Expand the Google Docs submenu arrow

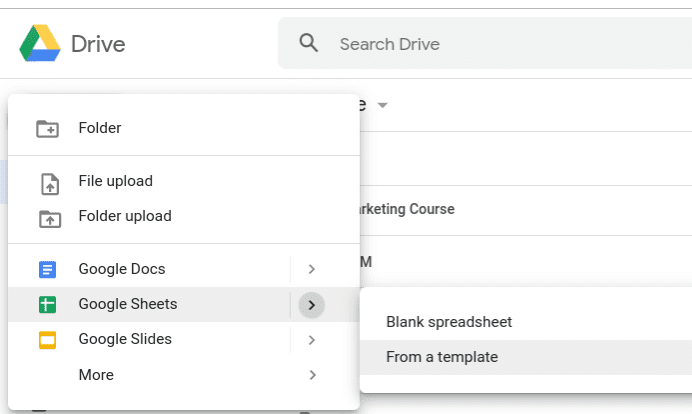click(312, 269)
